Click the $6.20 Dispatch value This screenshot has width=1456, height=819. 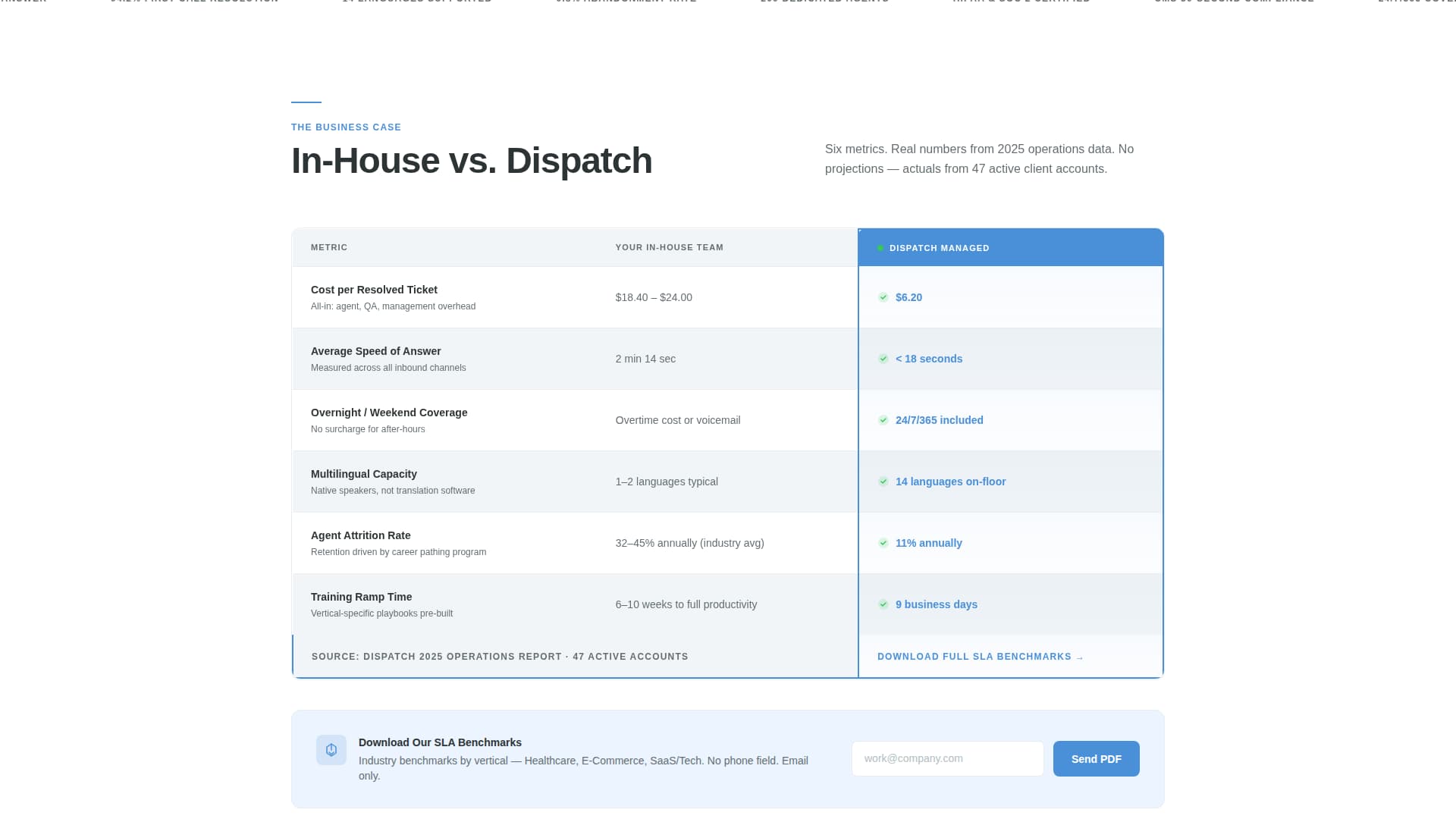908,297
